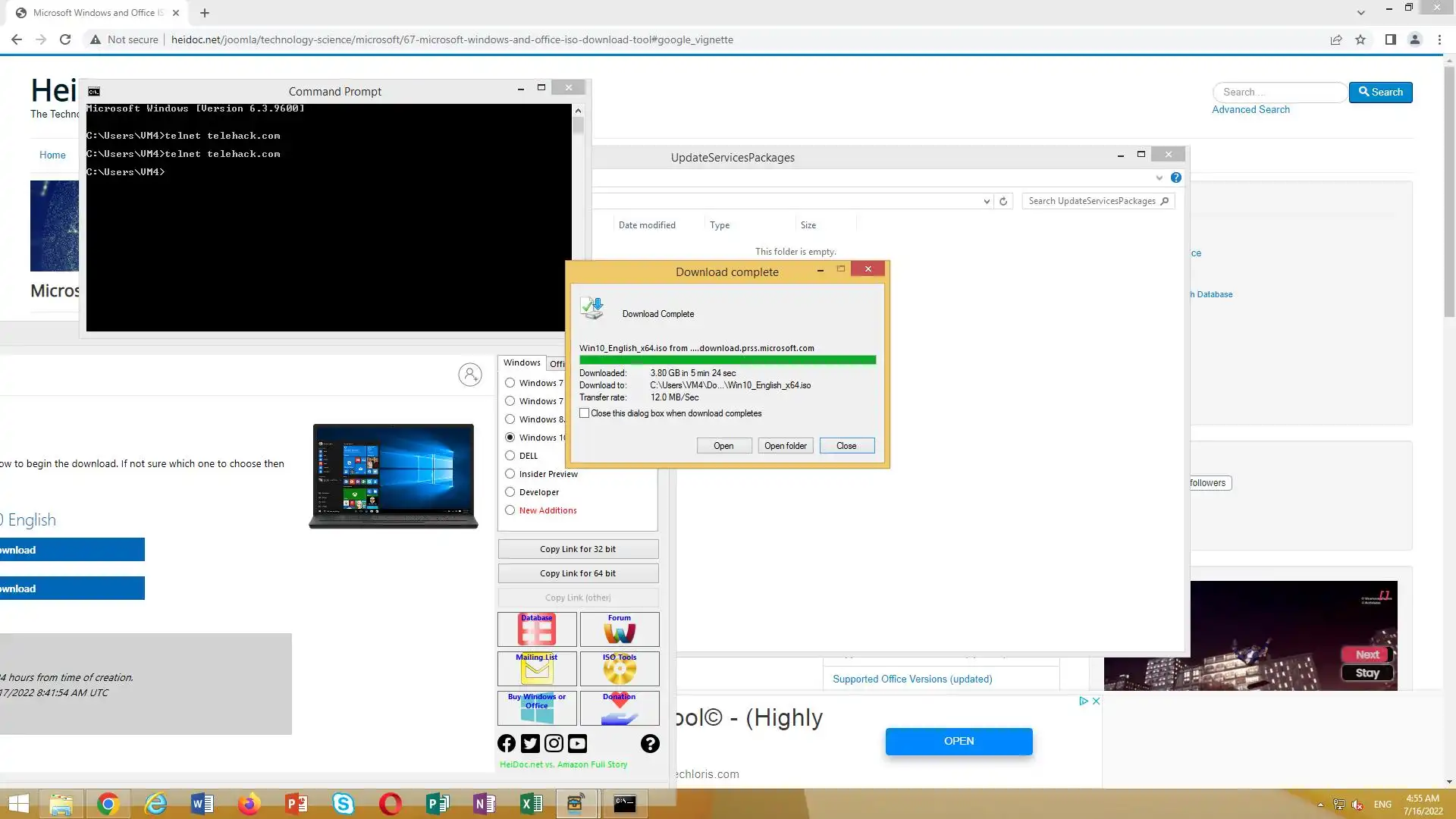The width and height of the screenshot is (1456, 819).
Task: Select the DELL radio option
Action: tap(510, 456)
